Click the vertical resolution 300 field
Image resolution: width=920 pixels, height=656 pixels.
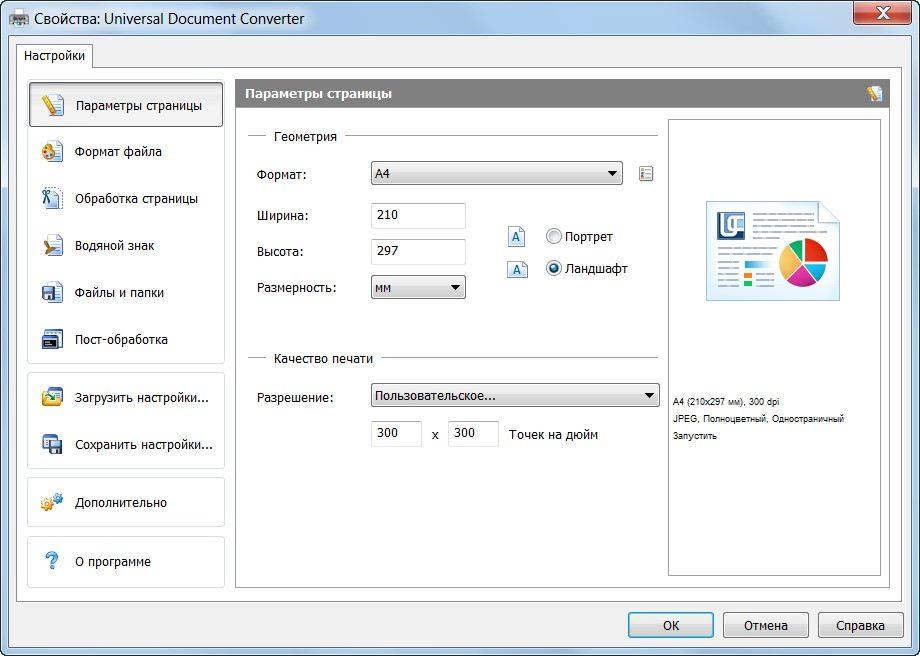[473, 434]
